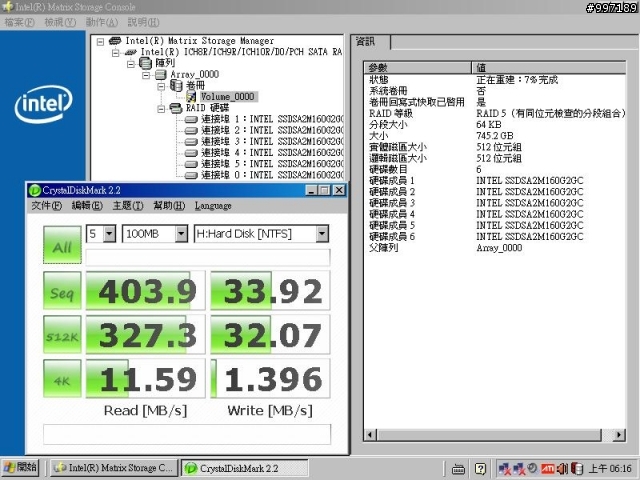Start the 512K benchmark test
Image resolution: width=640 pixels, height=480 pixels.
point(62,335)
